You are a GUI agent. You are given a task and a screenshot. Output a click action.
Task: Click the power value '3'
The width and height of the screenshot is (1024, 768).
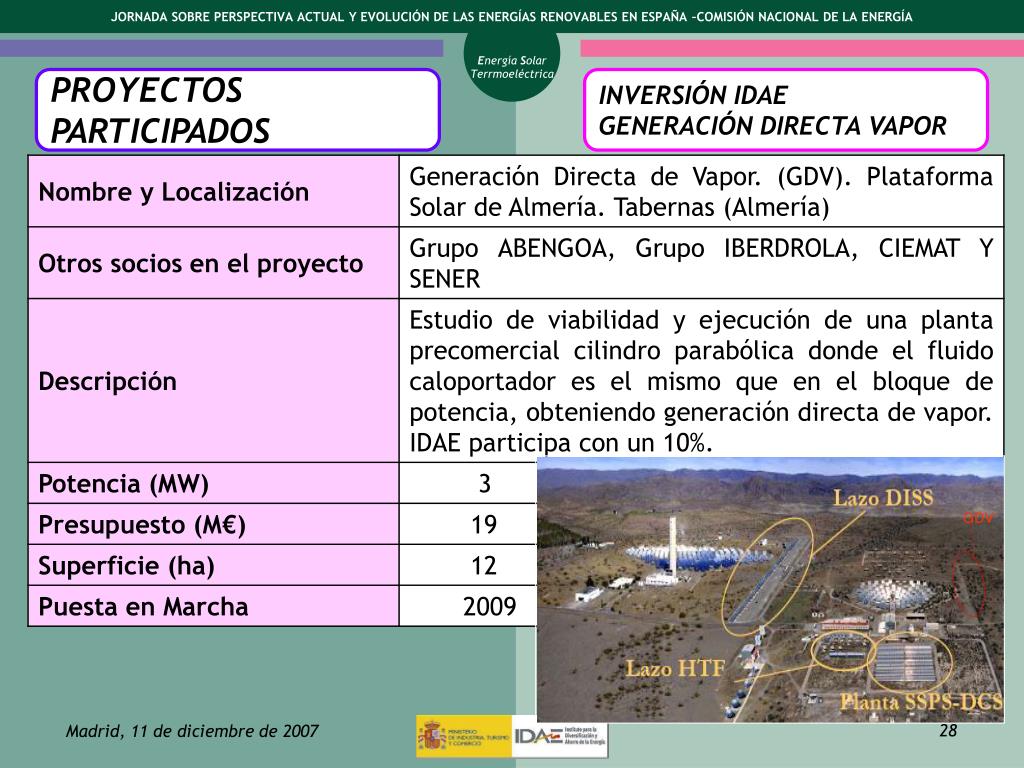coord(484,483)
